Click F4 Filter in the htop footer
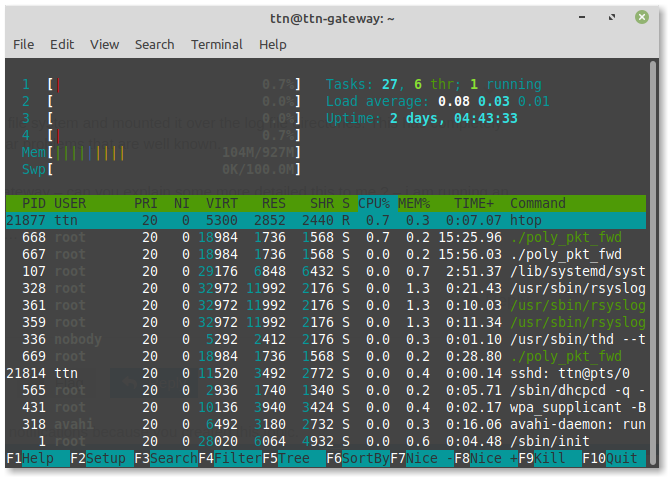The width and height of the screenshot is (668, 477). (230, 458)
